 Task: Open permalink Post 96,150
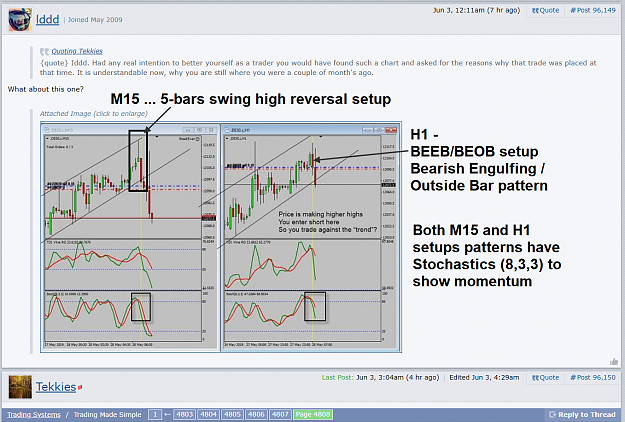(593, 377)
